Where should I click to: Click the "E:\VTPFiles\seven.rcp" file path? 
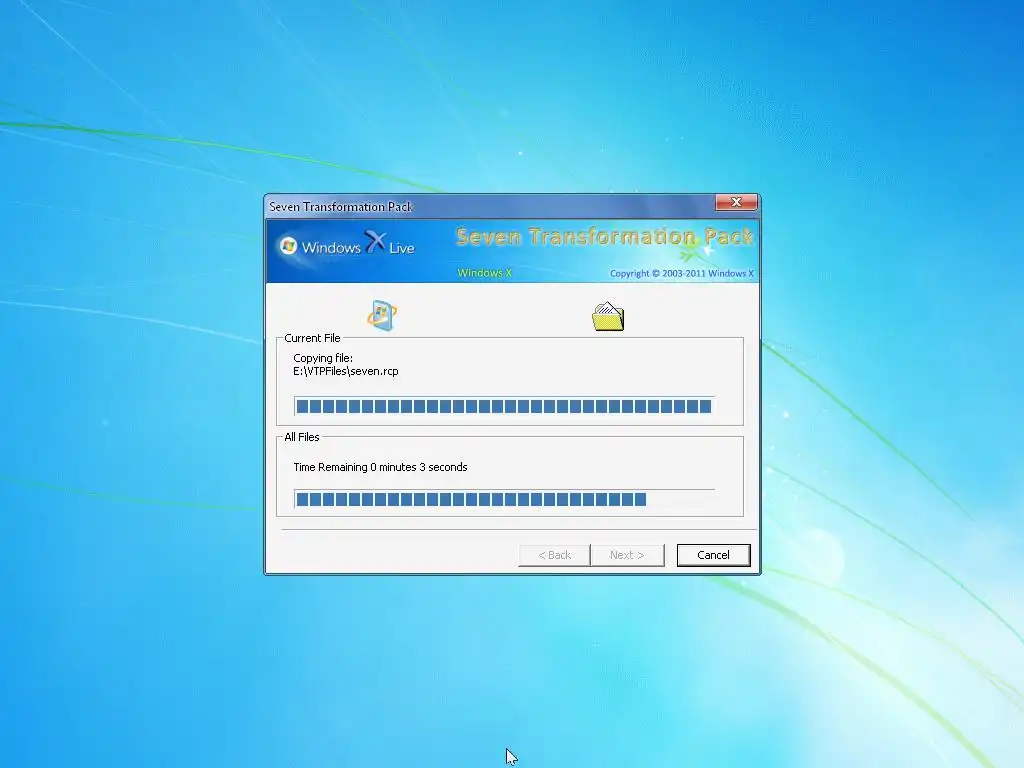click(x=345, y=371)
